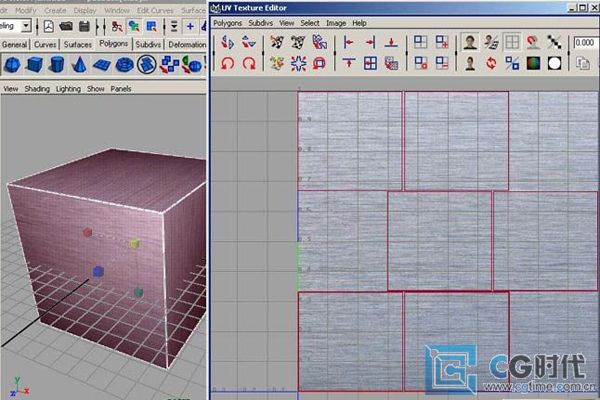Viewport: 600px width, 400px height.
Task: Click the Relax UVs icon
Action: tap(277, 63)
